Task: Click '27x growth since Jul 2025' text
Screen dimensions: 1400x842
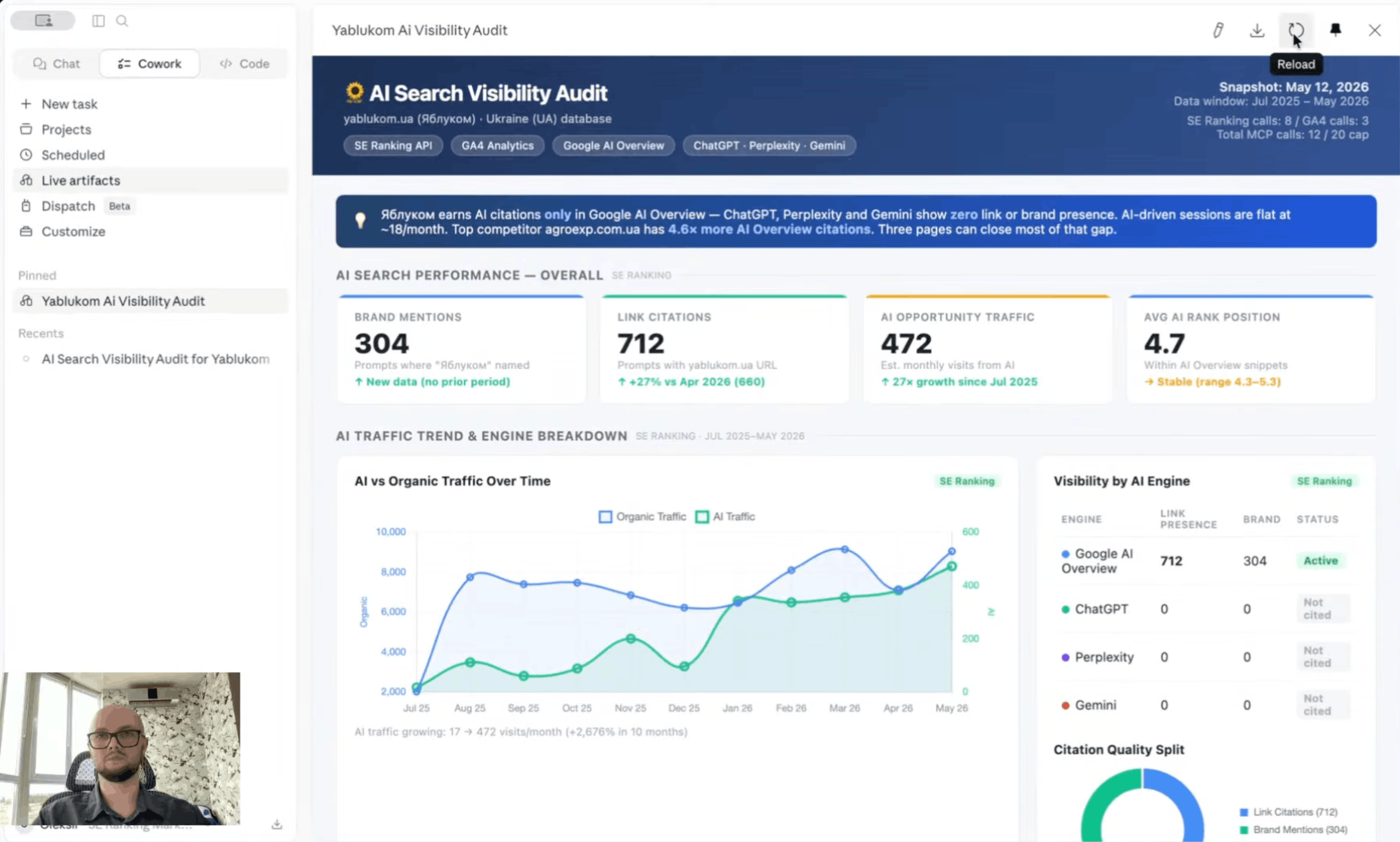Action: (965, 382)
